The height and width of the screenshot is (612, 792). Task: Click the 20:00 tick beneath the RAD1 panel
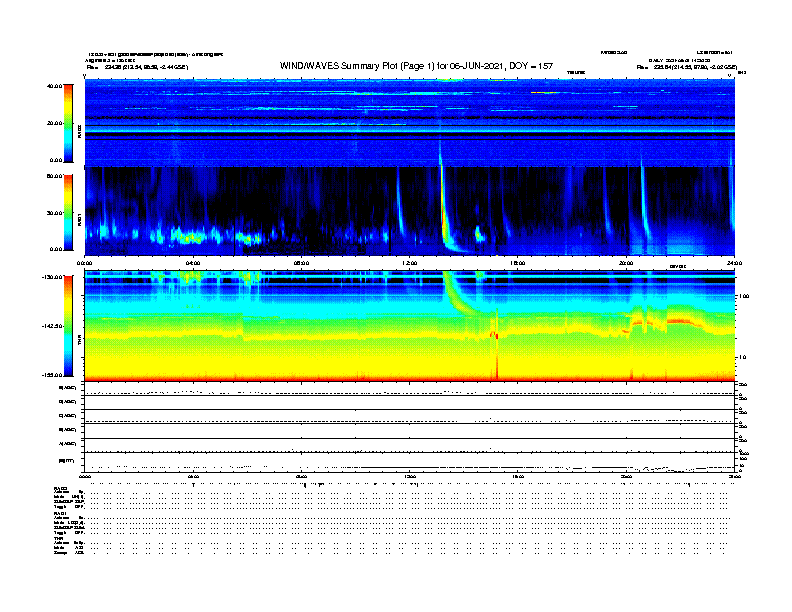626,263
